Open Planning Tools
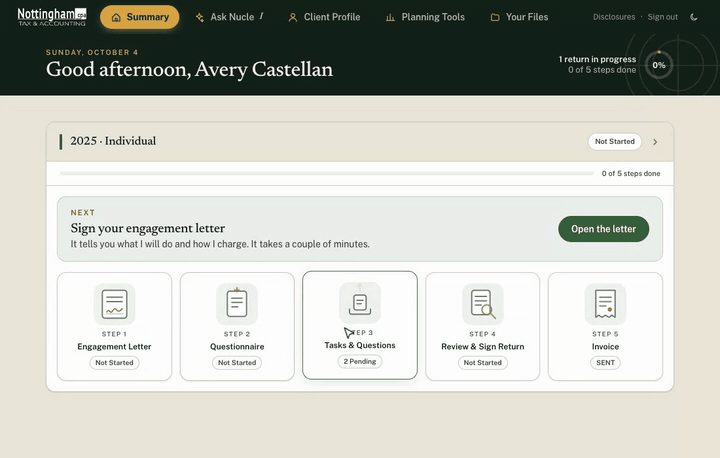 tap(425, 17)
